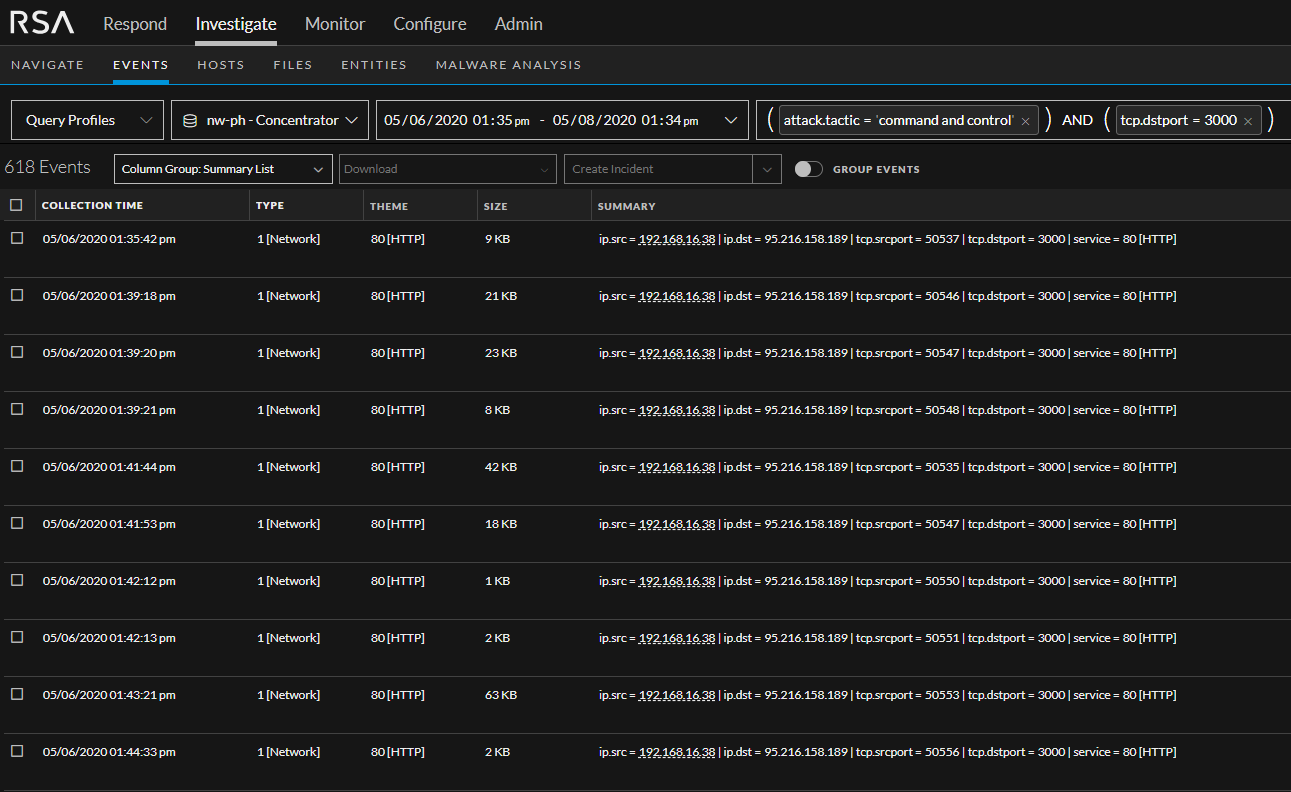Screen dimensions: 1291x792
Task: Open the Hosts tab
Action: point(221,65)
